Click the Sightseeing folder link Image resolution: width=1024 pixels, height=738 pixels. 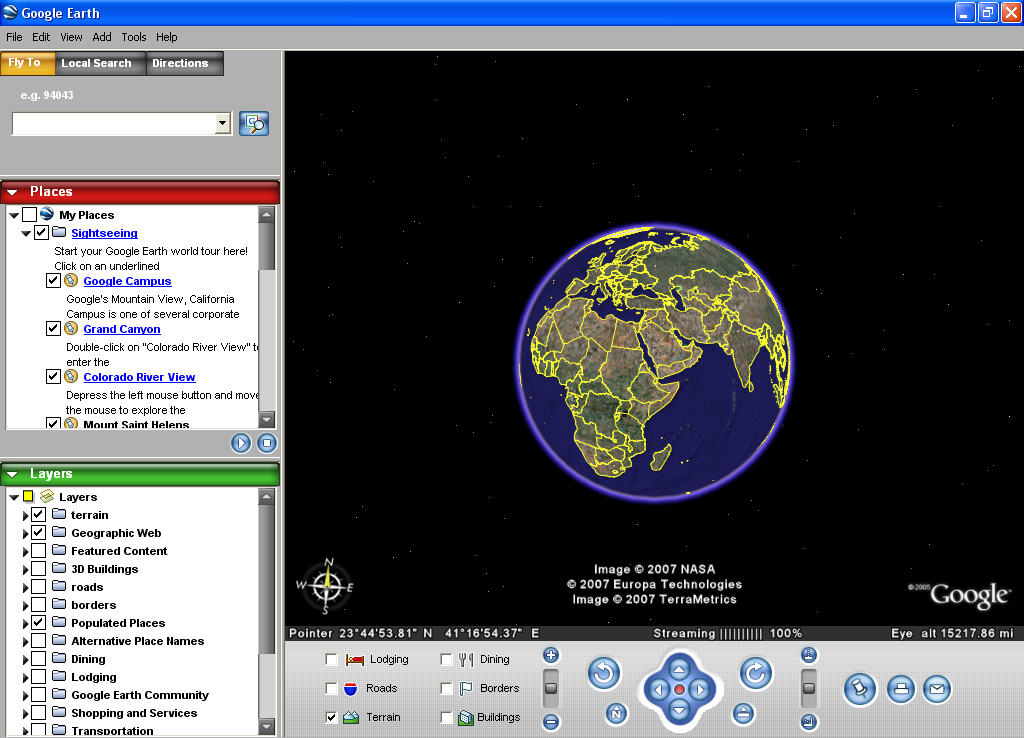(x=104, y=233)
